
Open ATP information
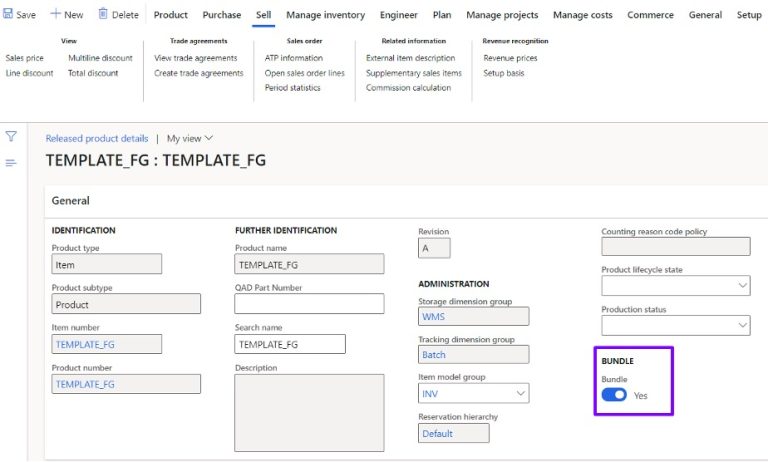[x=294, y=58]
